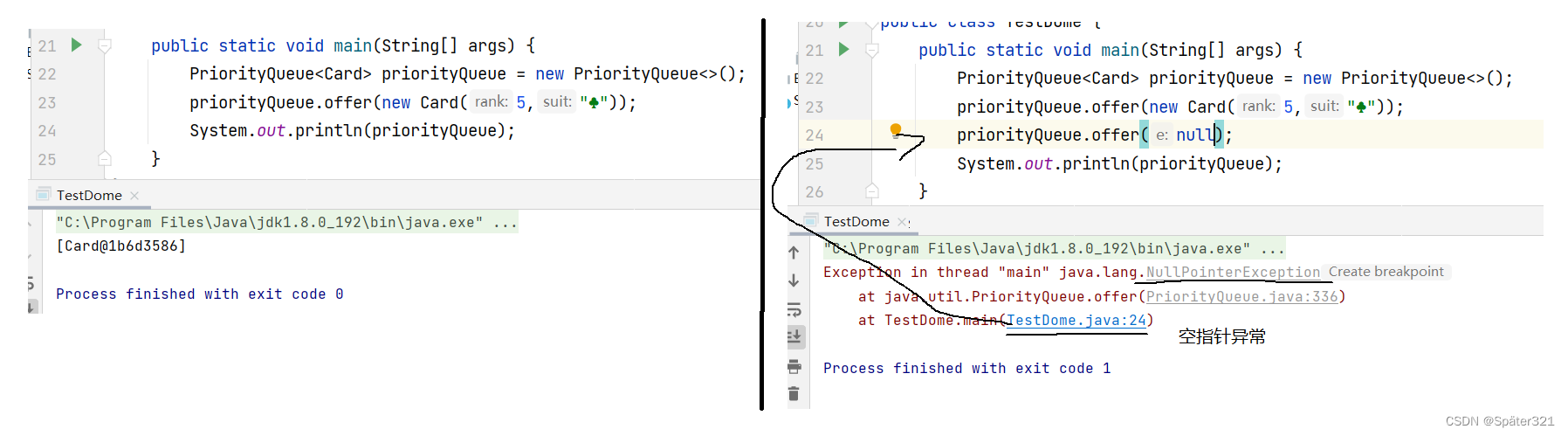
Task: Click the 'suit:' parameter hint in right editor
Action: tap(1324, 106)
